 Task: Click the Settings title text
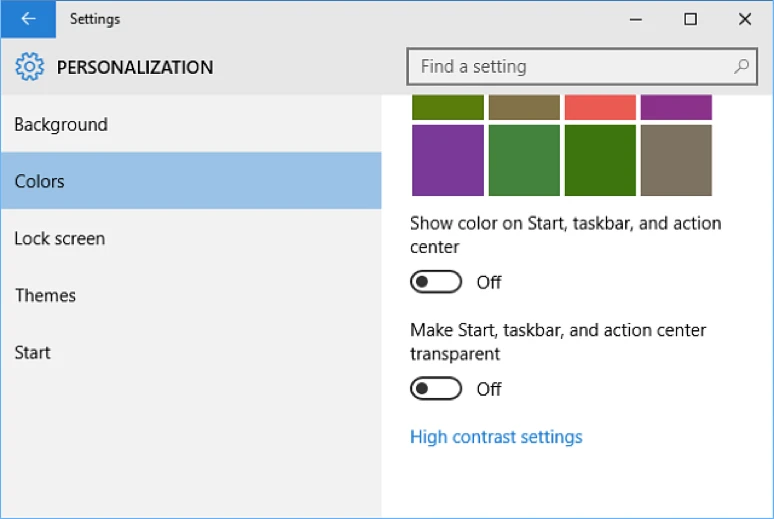(x=95, y=19)
